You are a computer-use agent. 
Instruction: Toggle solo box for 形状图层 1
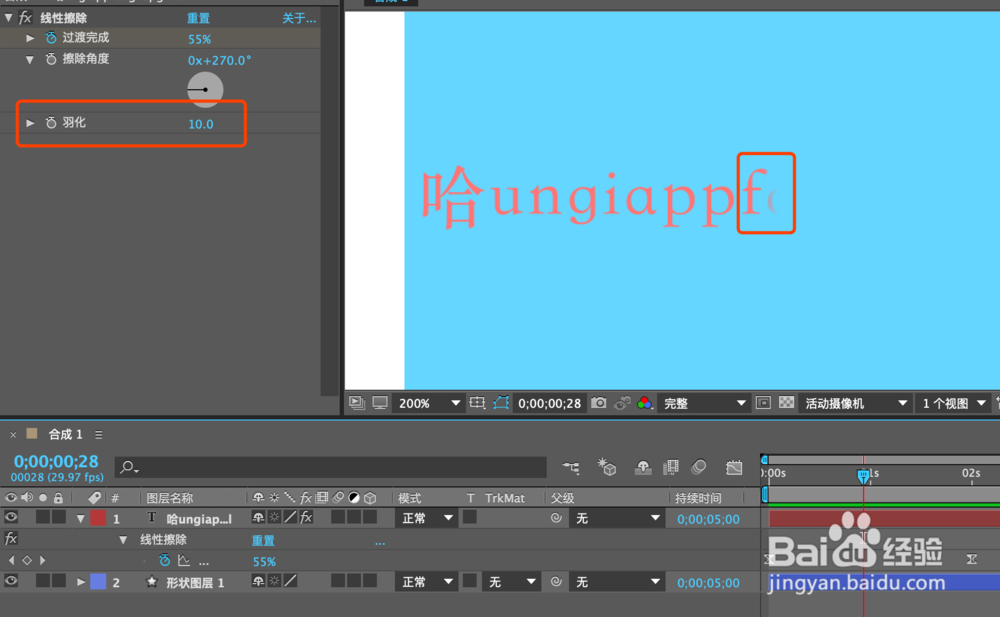click(x=43, y=581)
